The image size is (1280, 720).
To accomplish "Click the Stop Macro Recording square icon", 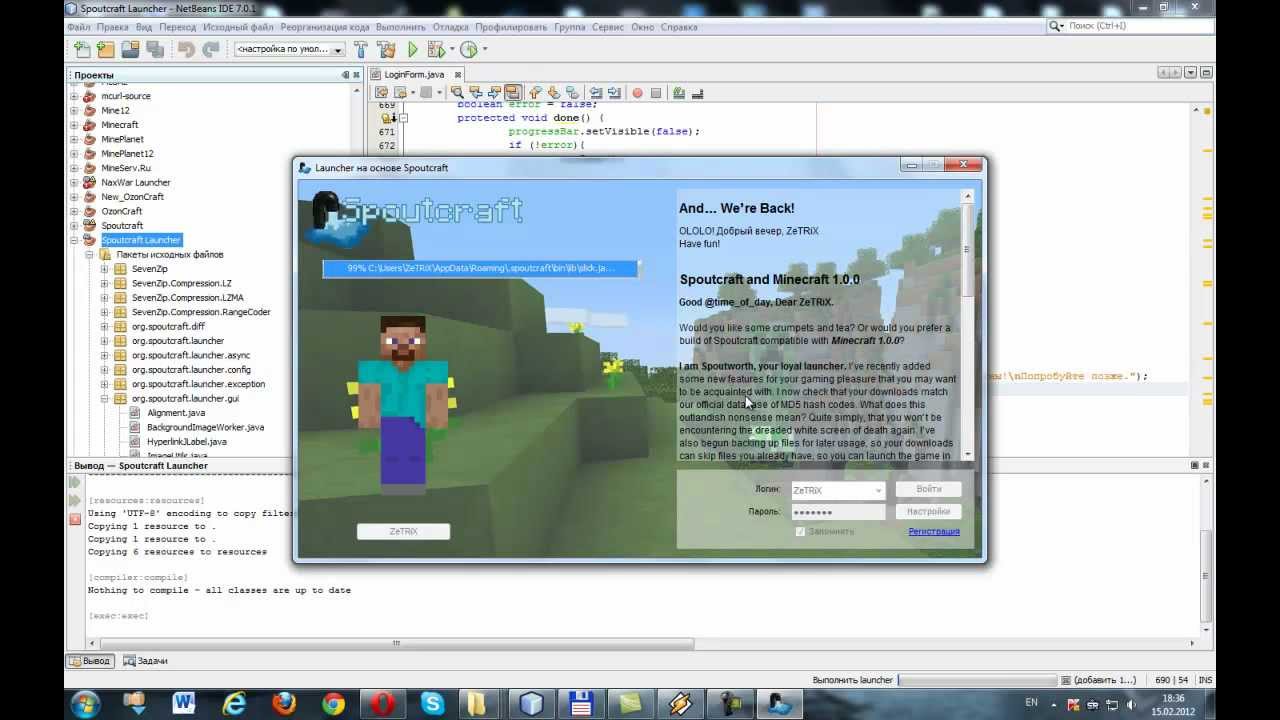I will coord(656,93).
